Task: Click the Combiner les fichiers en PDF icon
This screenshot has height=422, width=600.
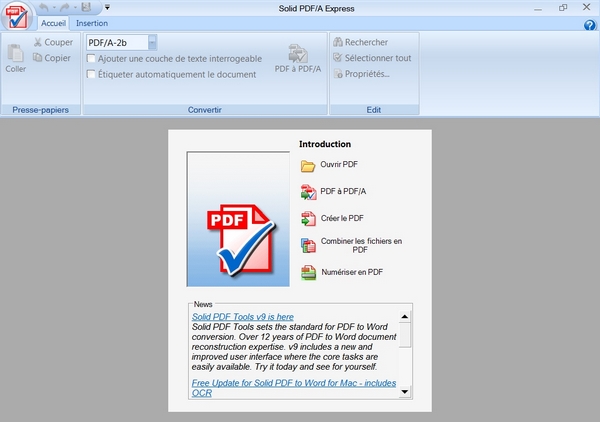Action: click(x=308, y=246)
